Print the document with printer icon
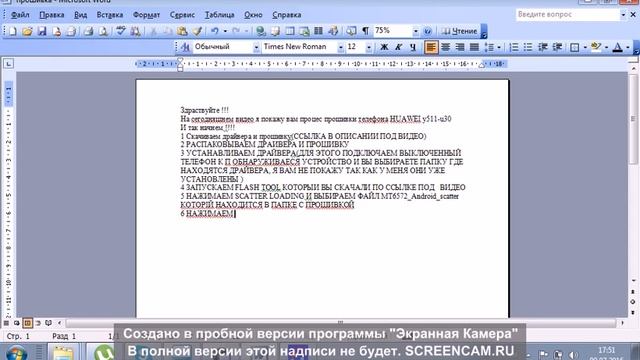Image resolution: width=640 pixels, height=360 pixels. pos(88,31)
